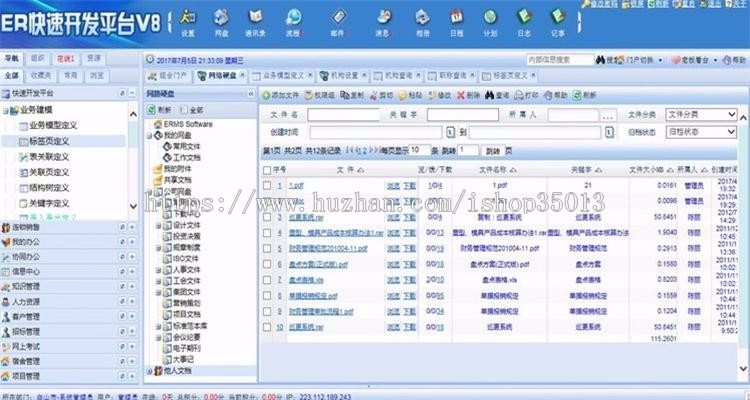Click 刷新 in 网络硬盘 tree panel

(x=158, y=110)
